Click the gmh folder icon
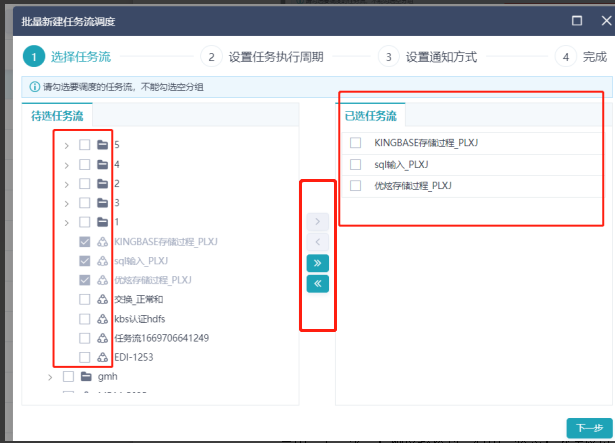 [x=86, y=377]
